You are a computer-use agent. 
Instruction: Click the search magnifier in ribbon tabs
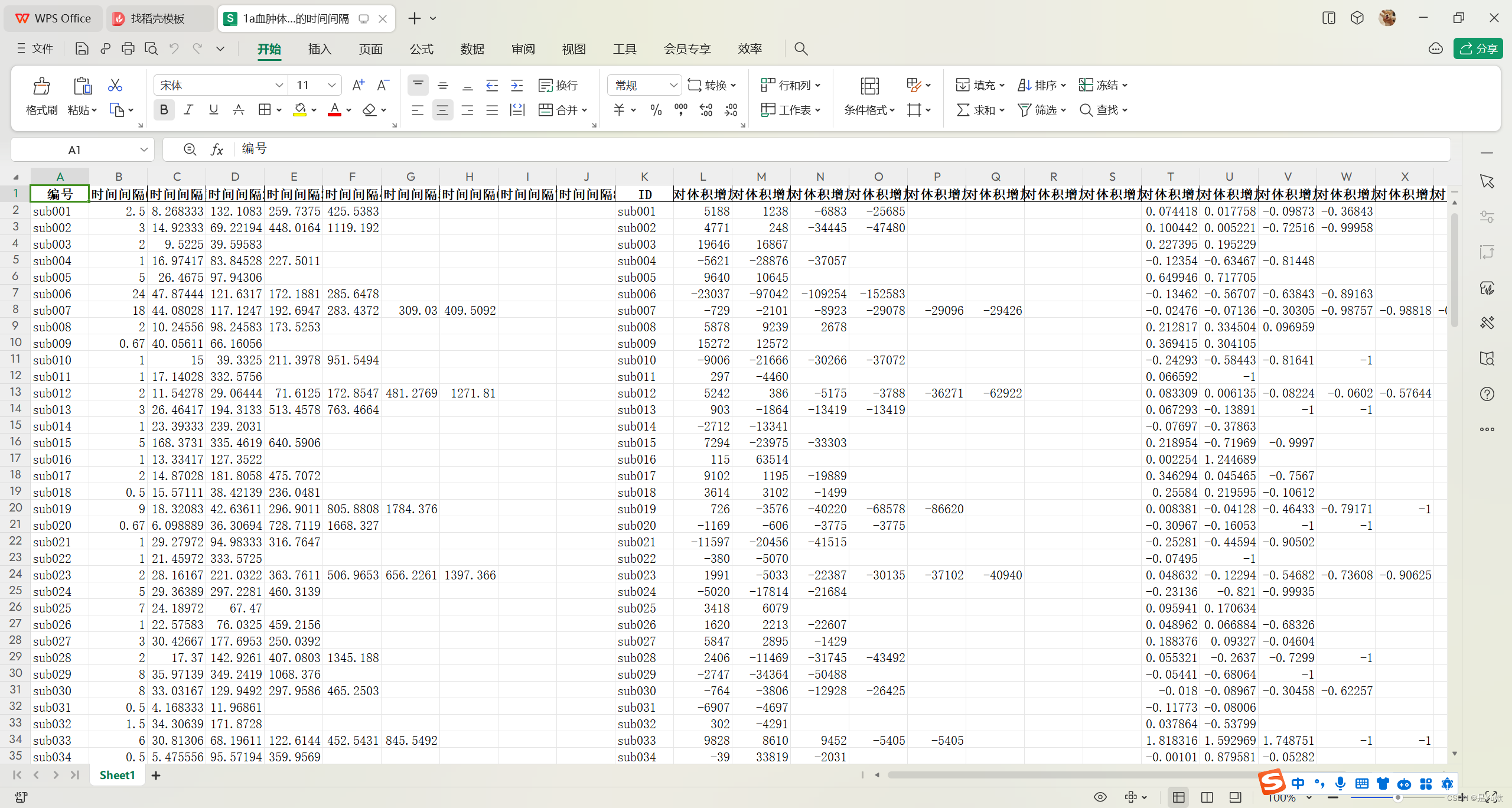(x=801, y=49)
